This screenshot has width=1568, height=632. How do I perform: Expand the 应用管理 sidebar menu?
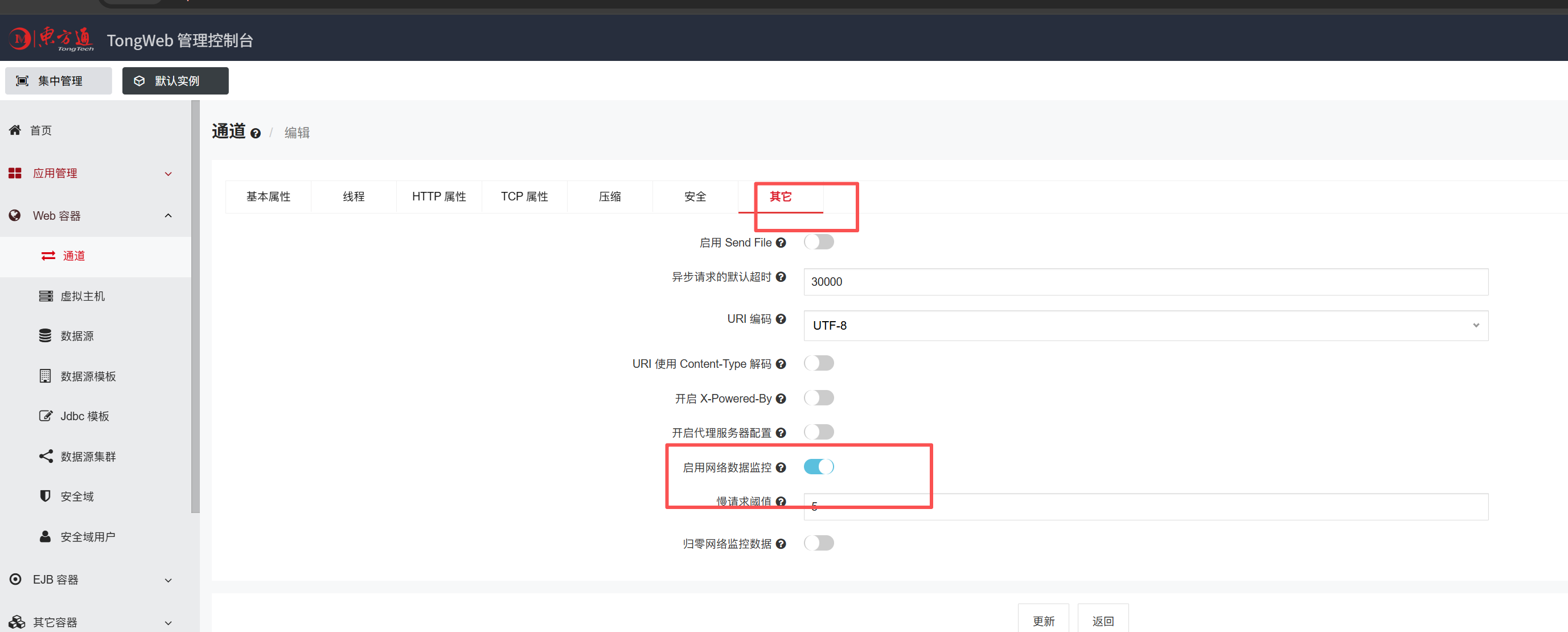pos(91,173)
